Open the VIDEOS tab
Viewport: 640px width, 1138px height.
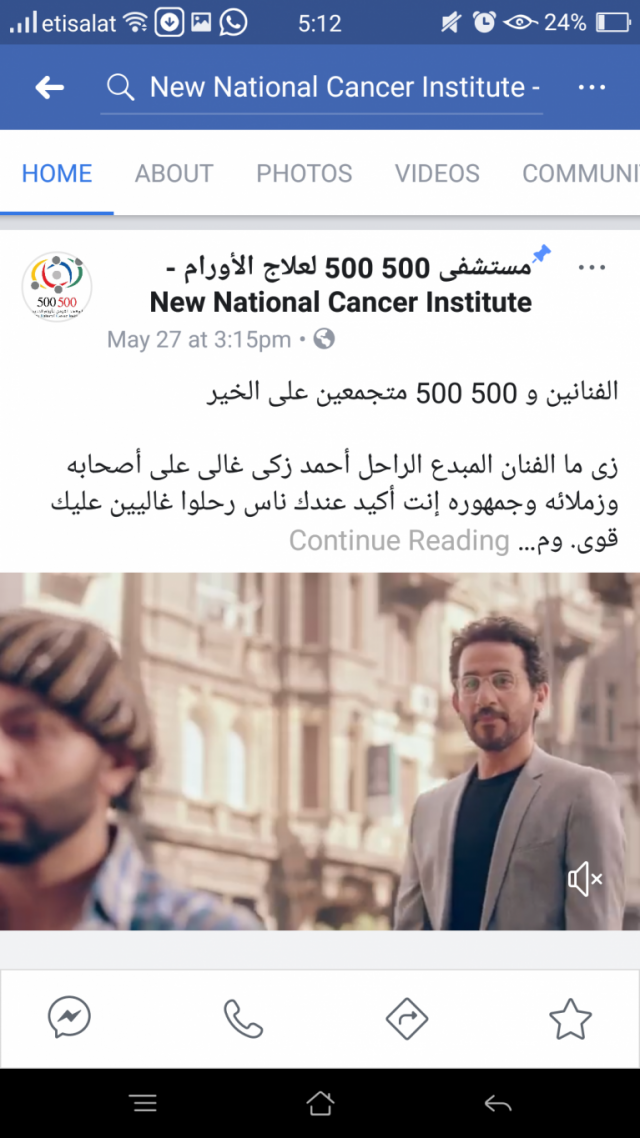click(437, 173)
